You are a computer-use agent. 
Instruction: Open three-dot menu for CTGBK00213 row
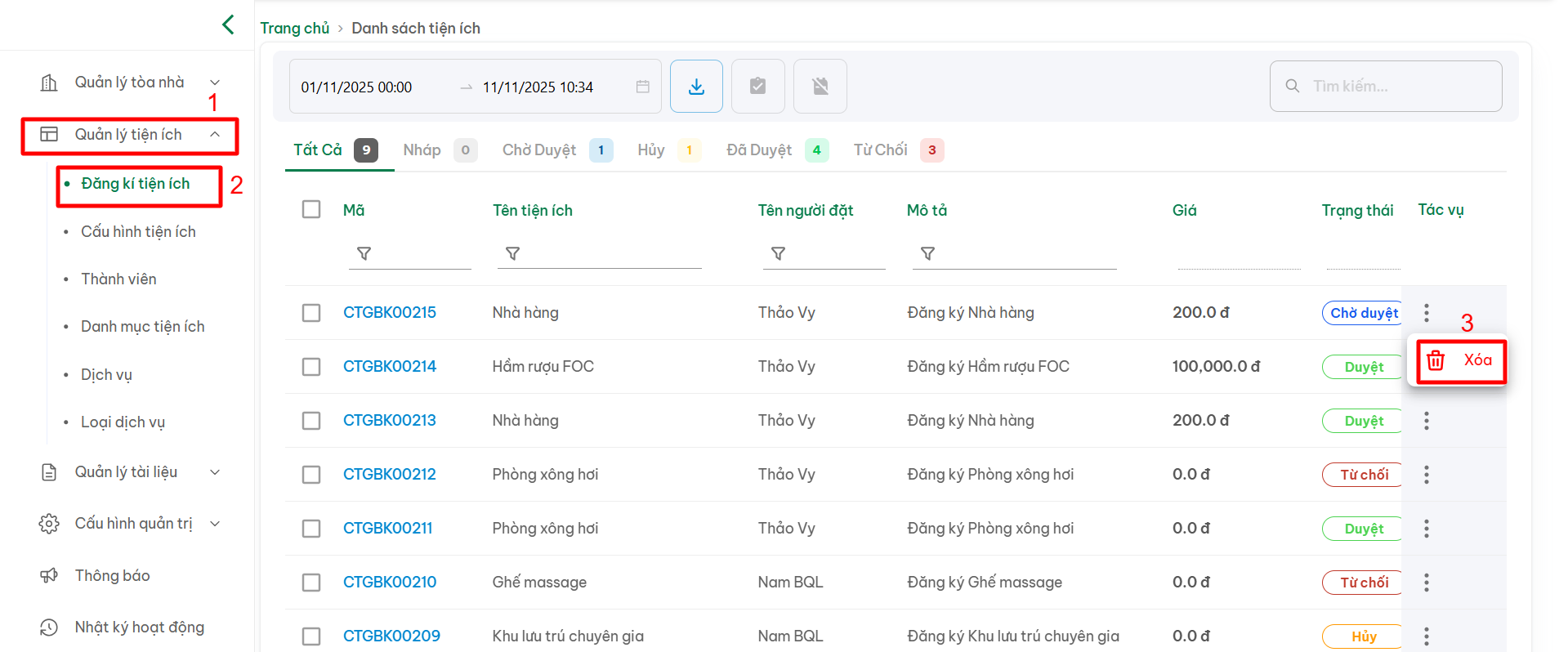tap(1426, 421)
